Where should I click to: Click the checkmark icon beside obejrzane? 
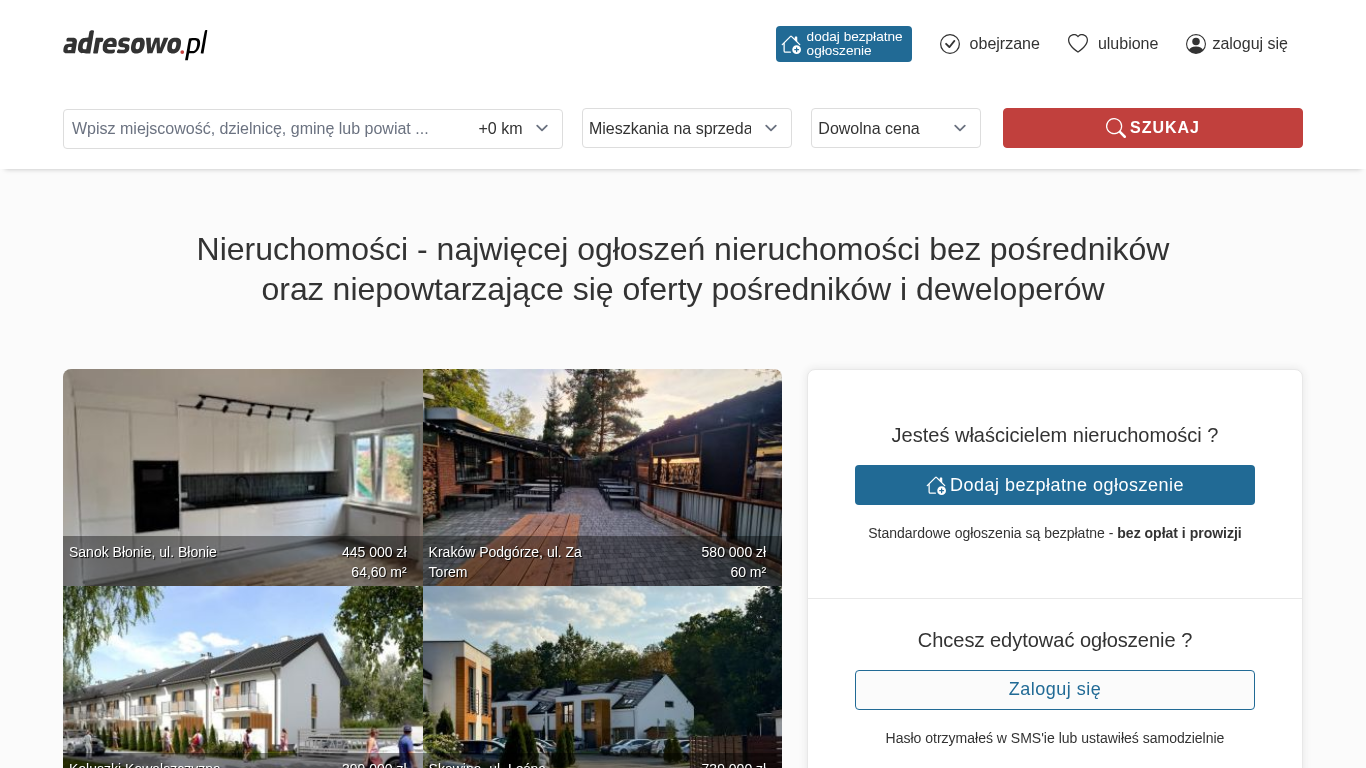coord(950,44)
